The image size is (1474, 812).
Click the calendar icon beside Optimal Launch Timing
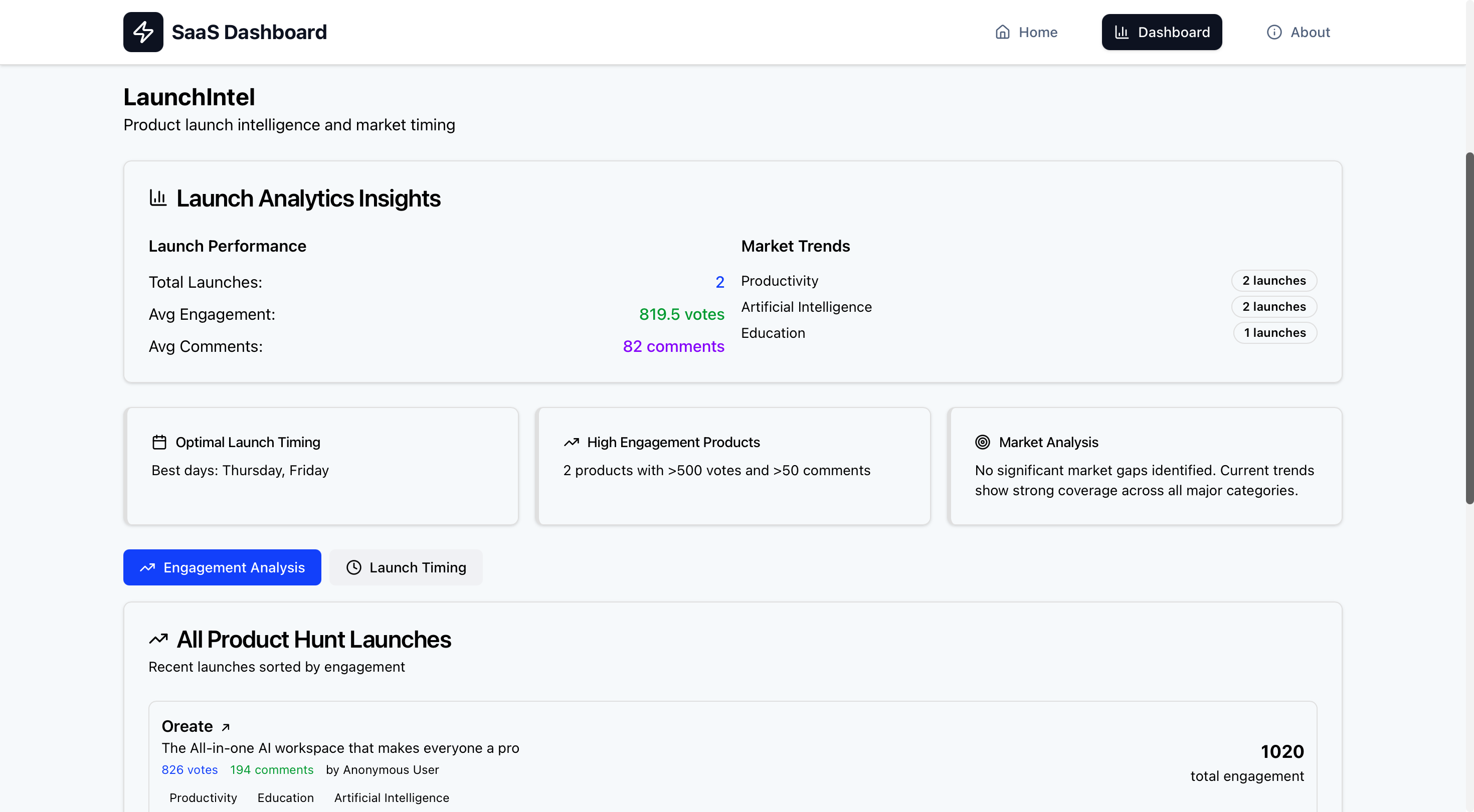tap(159, 442)
